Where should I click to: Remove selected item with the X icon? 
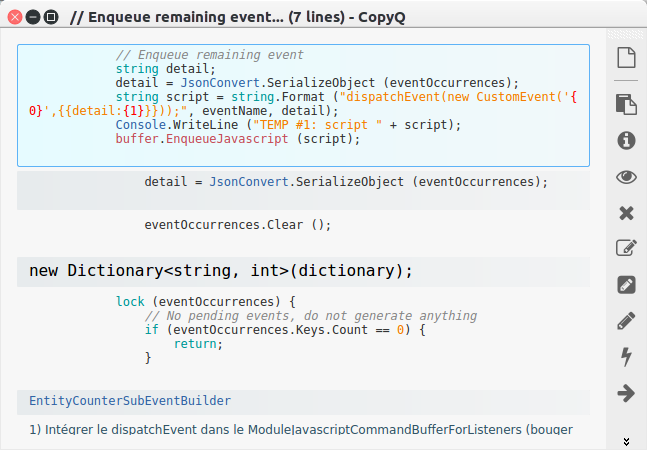tap(626, 213)
